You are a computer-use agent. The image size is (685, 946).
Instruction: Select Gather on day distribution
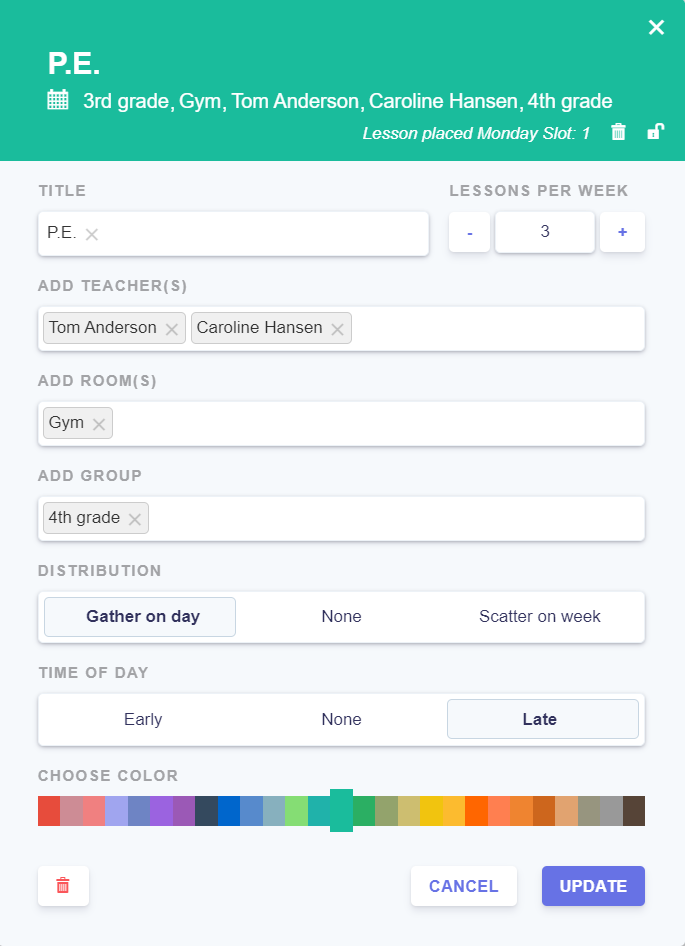tap(140, 617)
